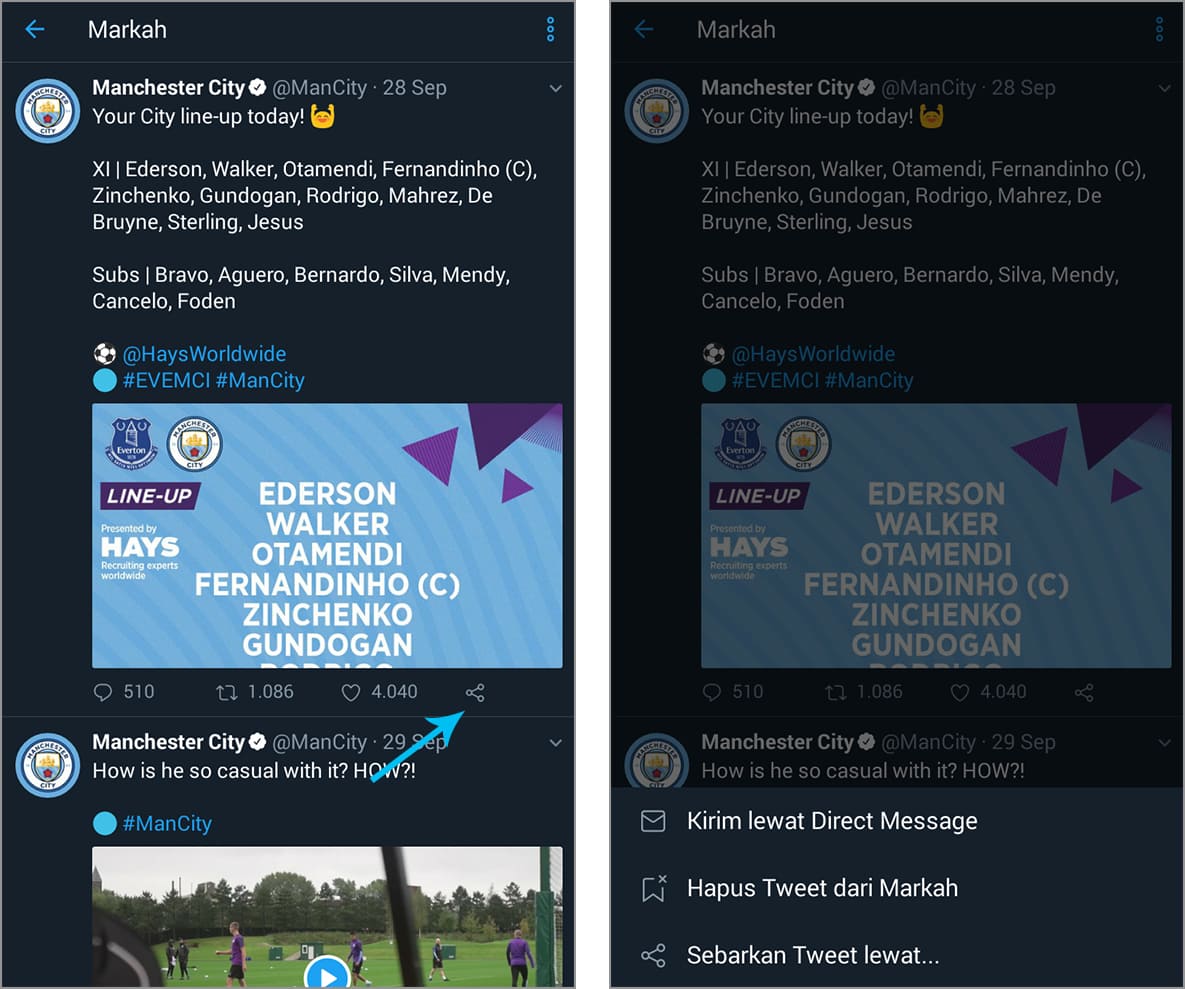The width and height of the screenshot is (1185, 989).
Task: Retweet the line-up tweet with 1.086 retweets
Action: click(227, 692)
